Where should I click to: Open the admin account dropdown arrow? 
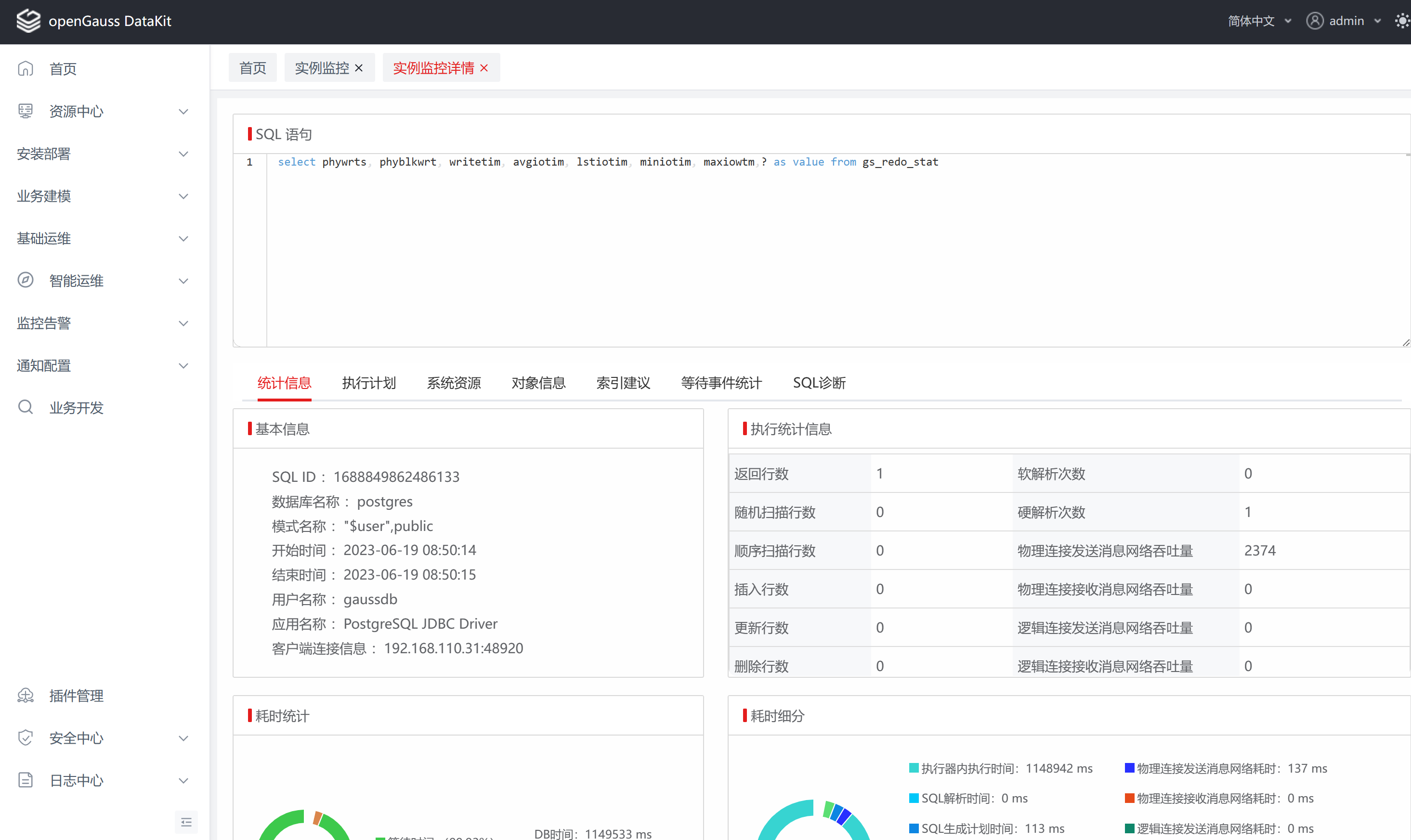coord(1378,21)
